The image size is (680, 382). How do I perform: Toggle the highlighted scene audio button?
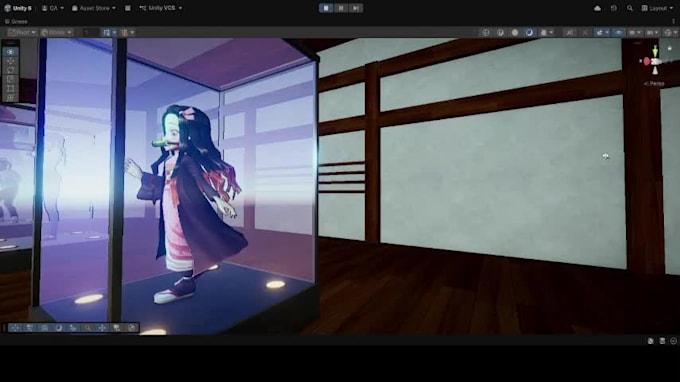(x=529, y=33)
